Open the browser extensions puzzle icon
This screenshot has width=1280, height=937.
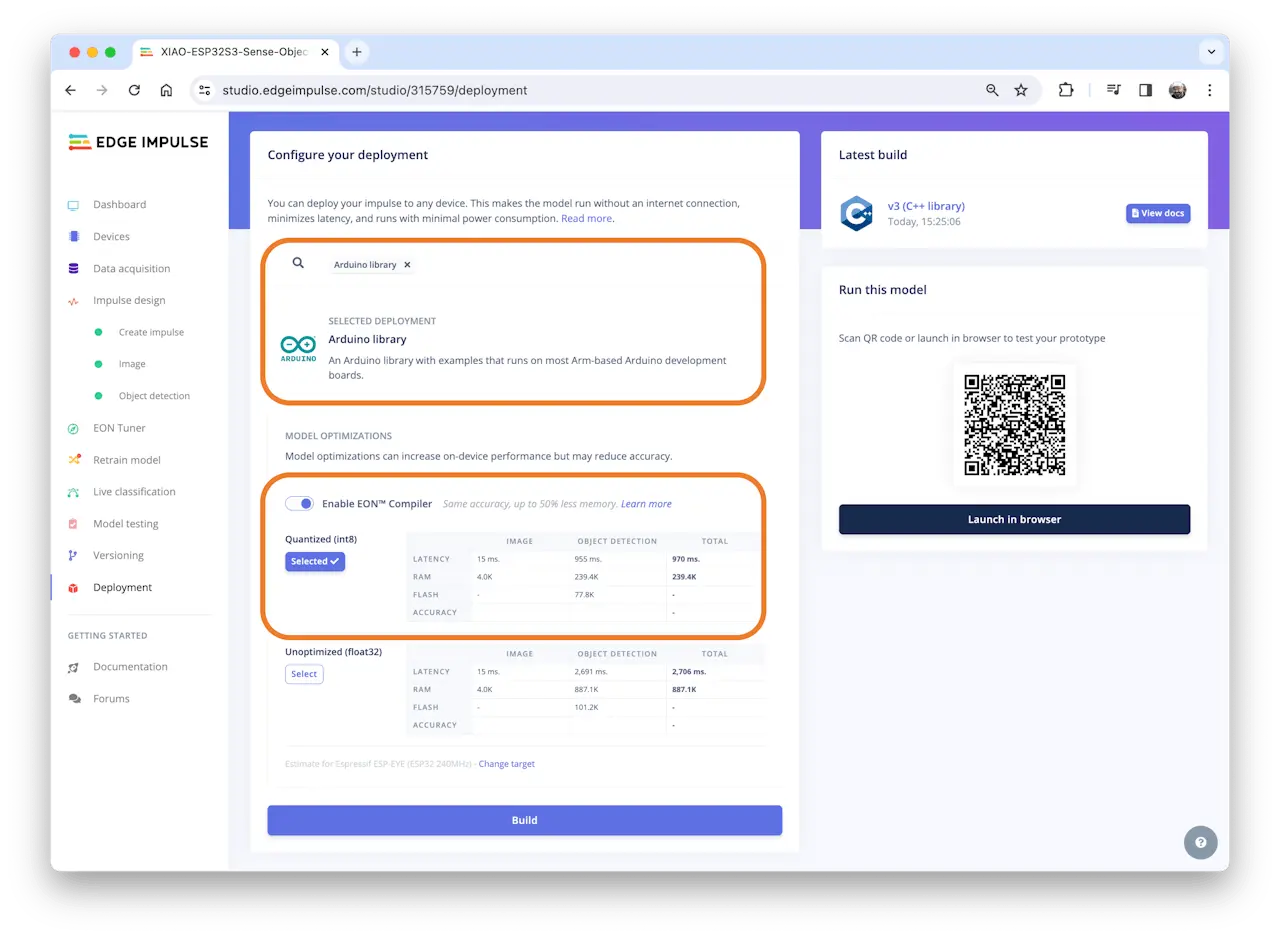(x=1066, y=90)
